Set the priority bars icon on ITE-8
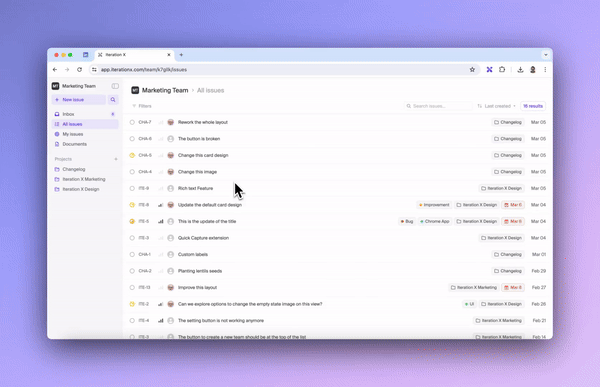This screenshot has height=387, width=600. 161,205
